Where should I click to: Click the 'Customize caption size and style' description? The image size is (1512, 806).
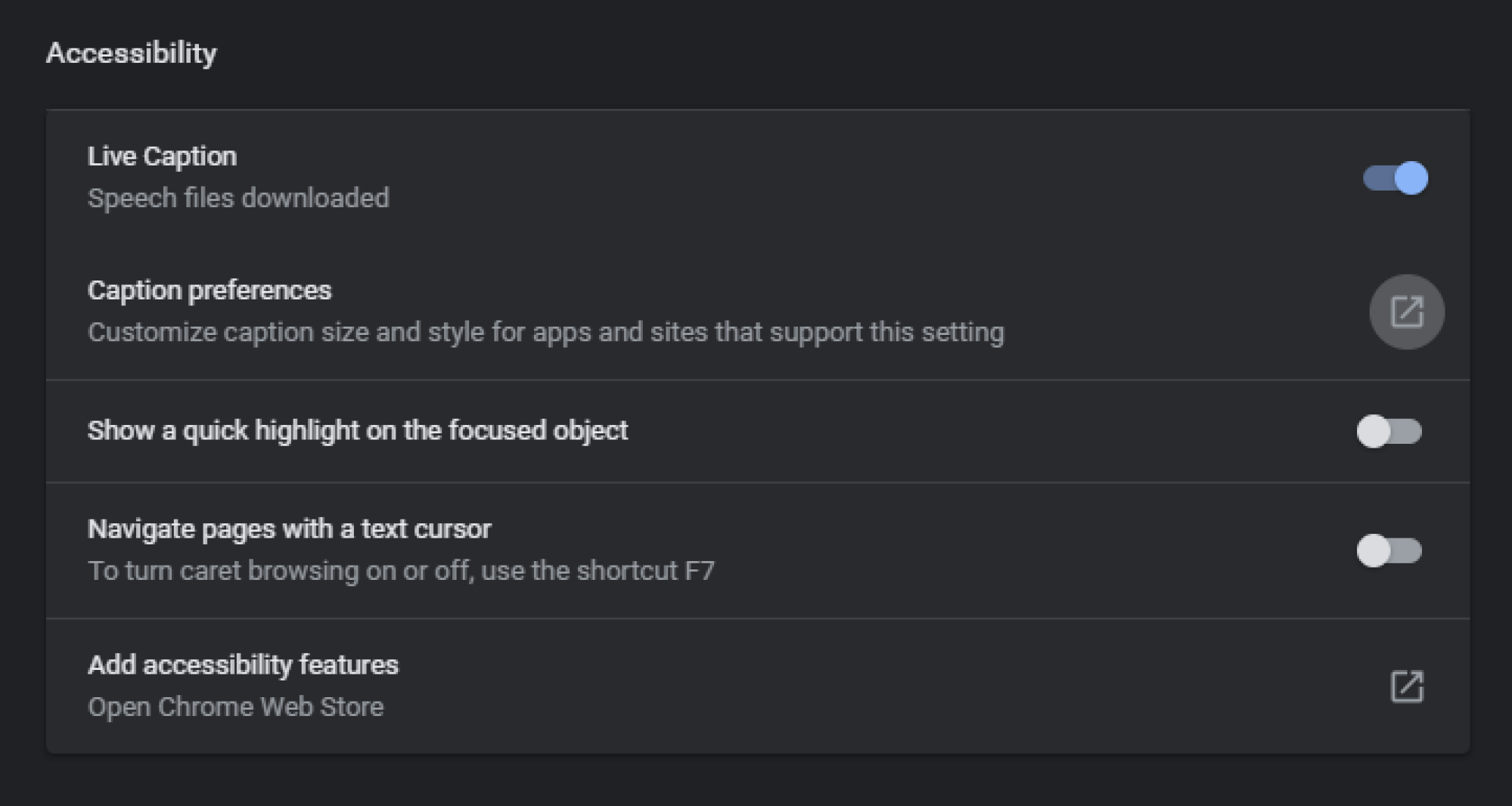click(546, 333)
